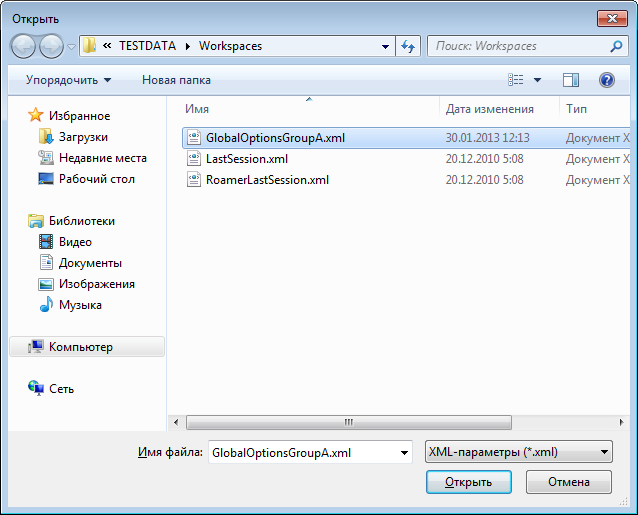Viewport: 638px width, 515px height.
Task: Click the scroll right arrow
Action: click(621, 422)
